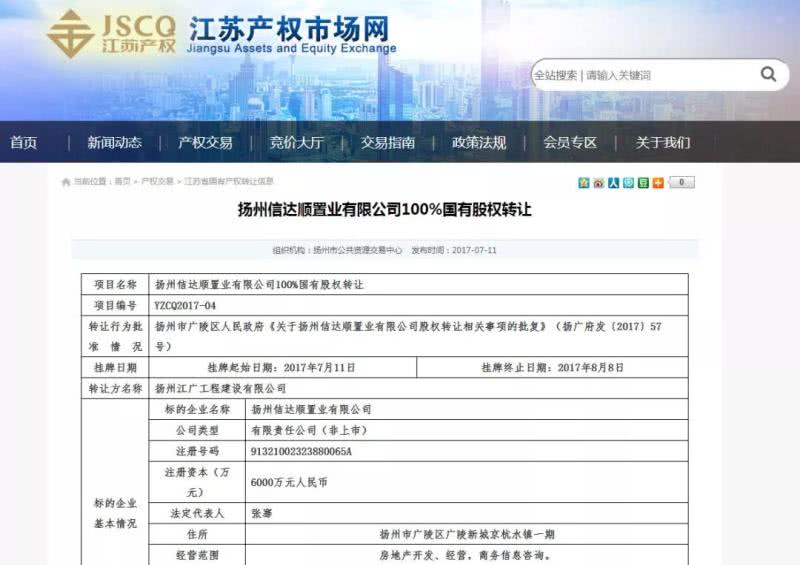Open the 产权交易 nav menu
Screen dimensions: 800x565
[x=205, y=142]
